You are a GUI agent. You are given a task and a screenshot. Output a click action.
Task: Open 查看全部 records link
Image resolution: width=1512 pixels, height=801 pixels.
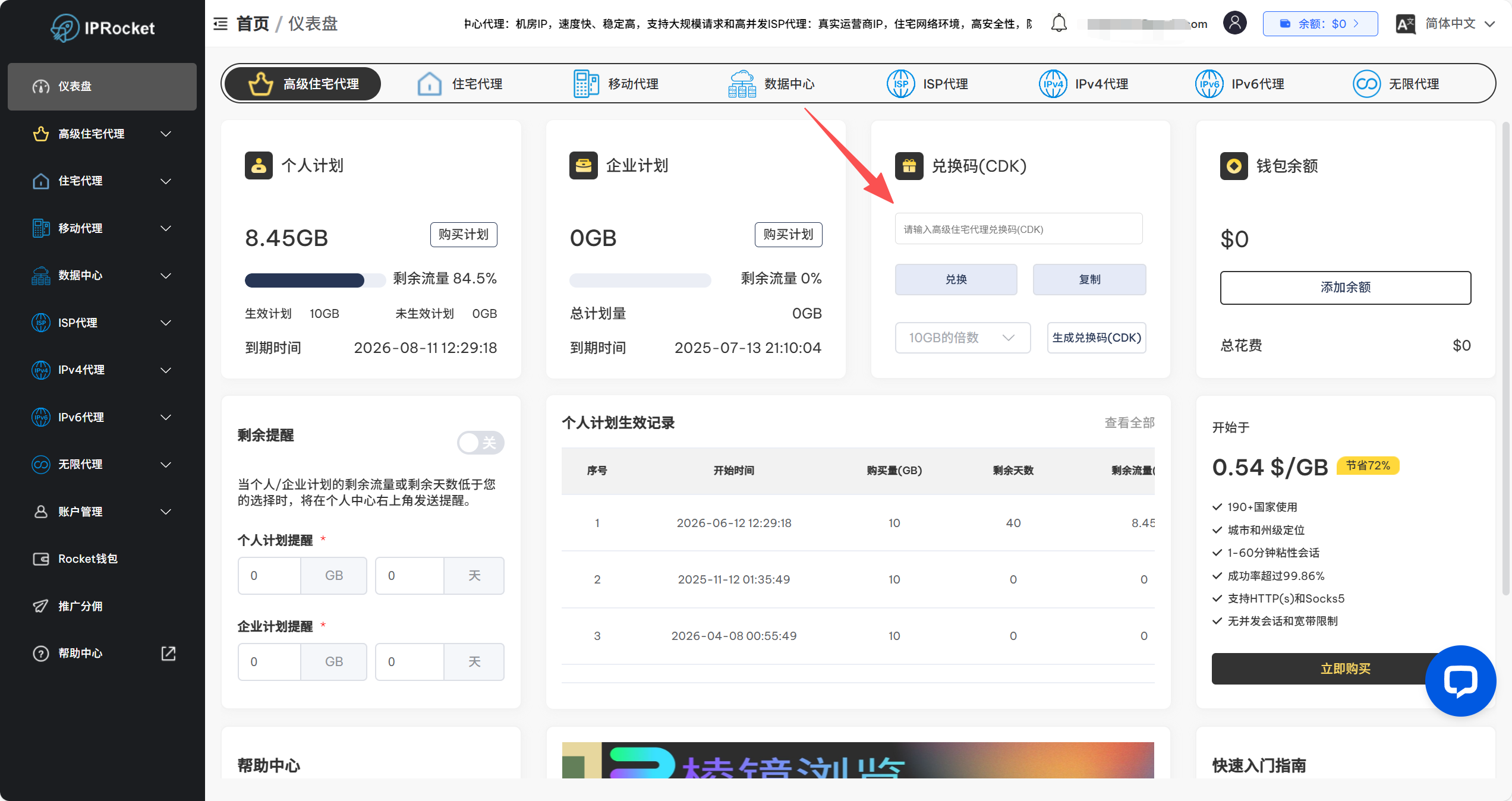1129,422
